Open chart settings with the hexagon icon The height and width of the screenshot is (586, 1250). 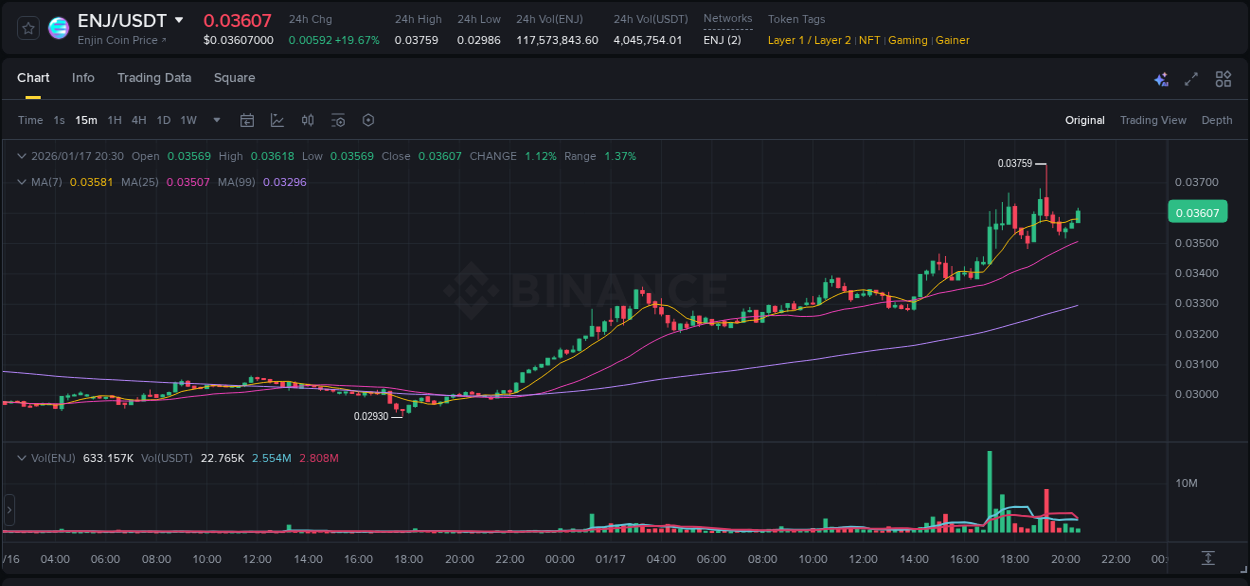[x=368, y=120]
